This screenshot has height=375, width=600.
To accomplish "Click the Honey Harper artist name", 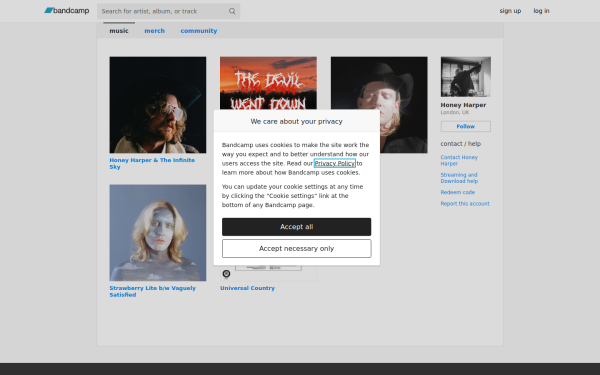I will pyautogui.click(x=463, y=105).
